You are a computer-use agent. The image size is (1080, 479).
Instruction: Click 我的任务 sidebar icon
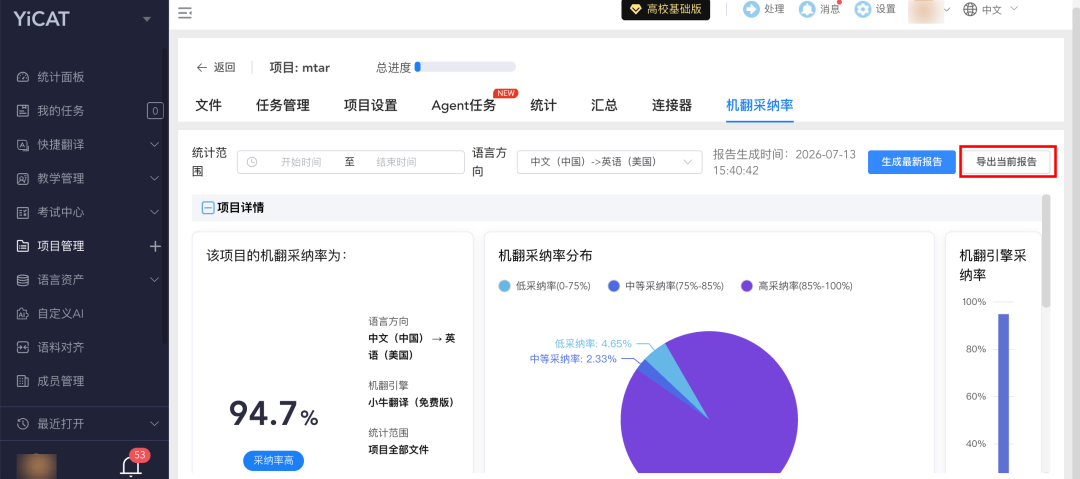tap(23, 111)
